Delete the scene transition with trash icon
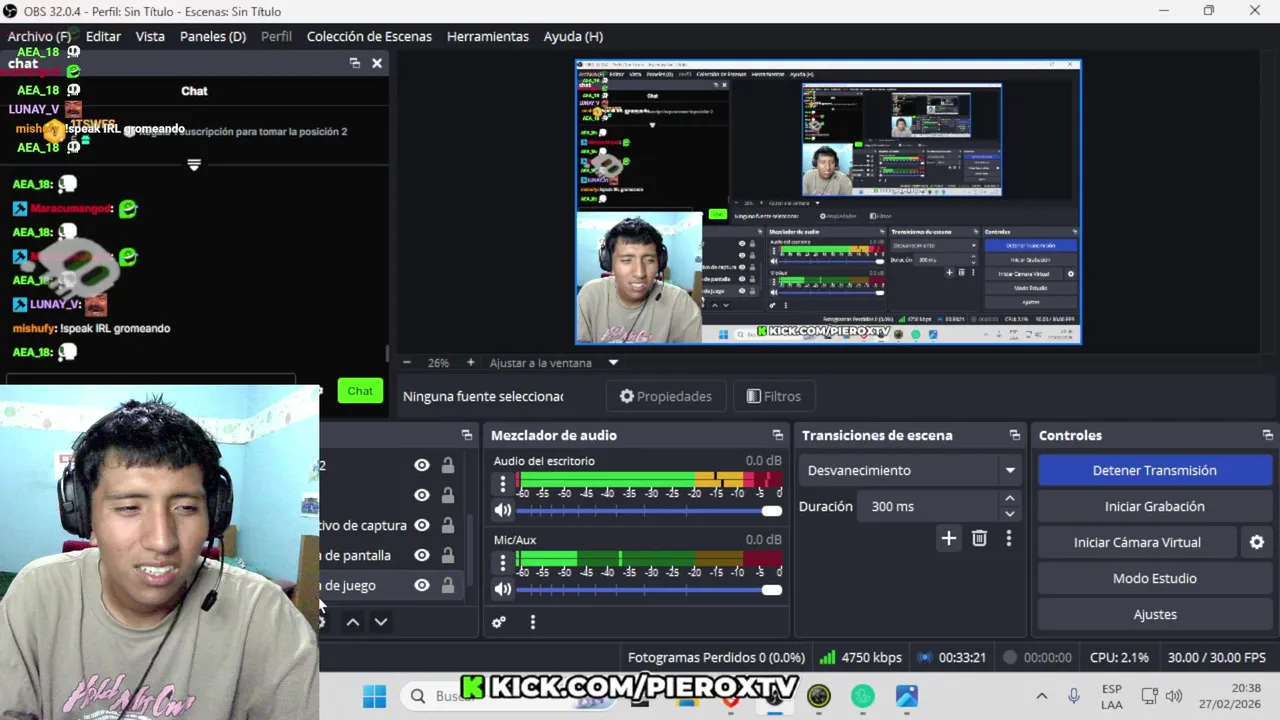The width and height of the screenshot is (1280, 720). (x=979, y=539)
